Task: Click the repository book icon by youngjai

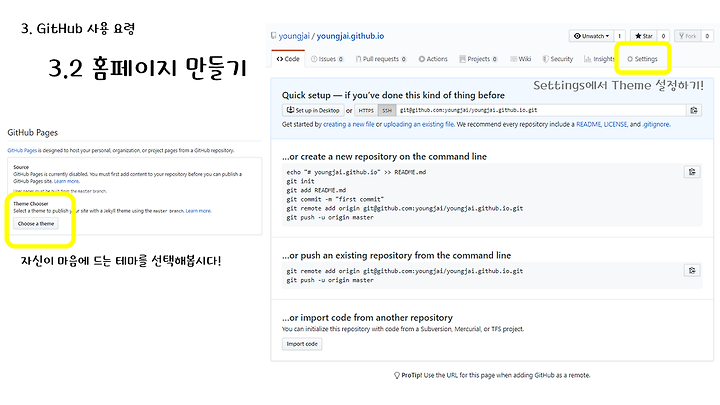Action: [x=274, y=35]
